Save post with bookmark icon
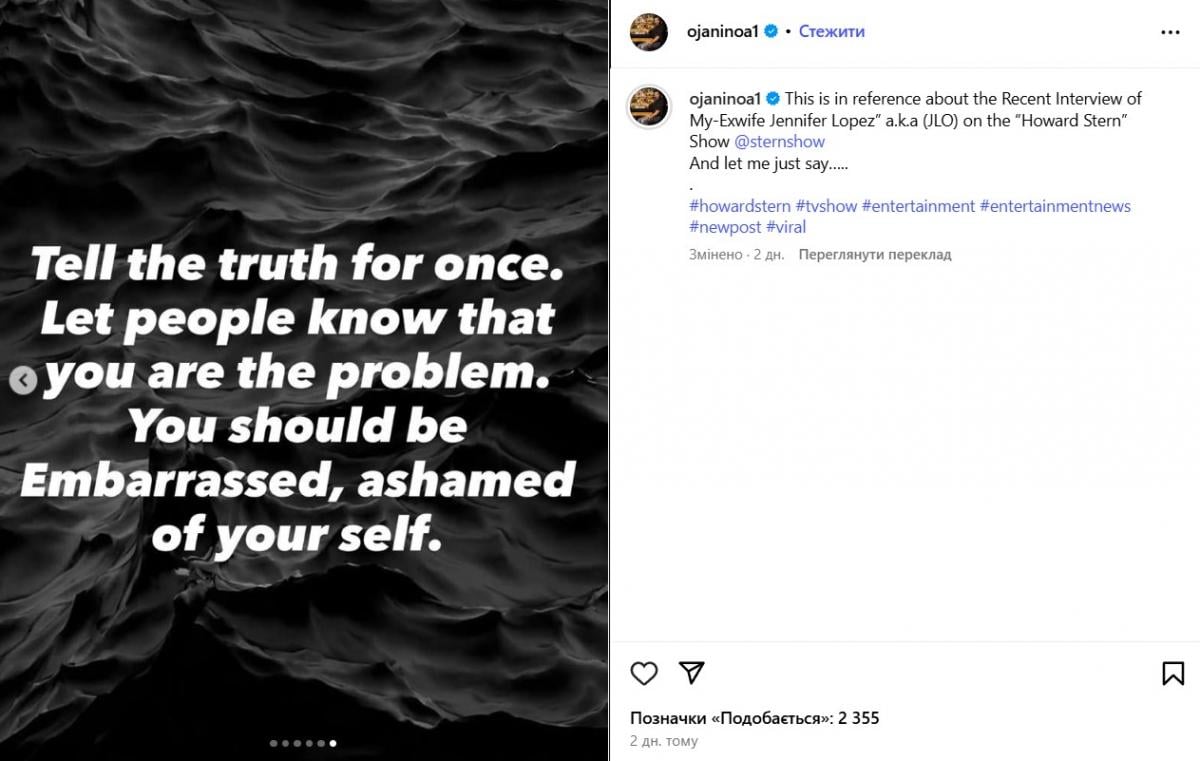 pyautogui.click(x=1173, y=673)
